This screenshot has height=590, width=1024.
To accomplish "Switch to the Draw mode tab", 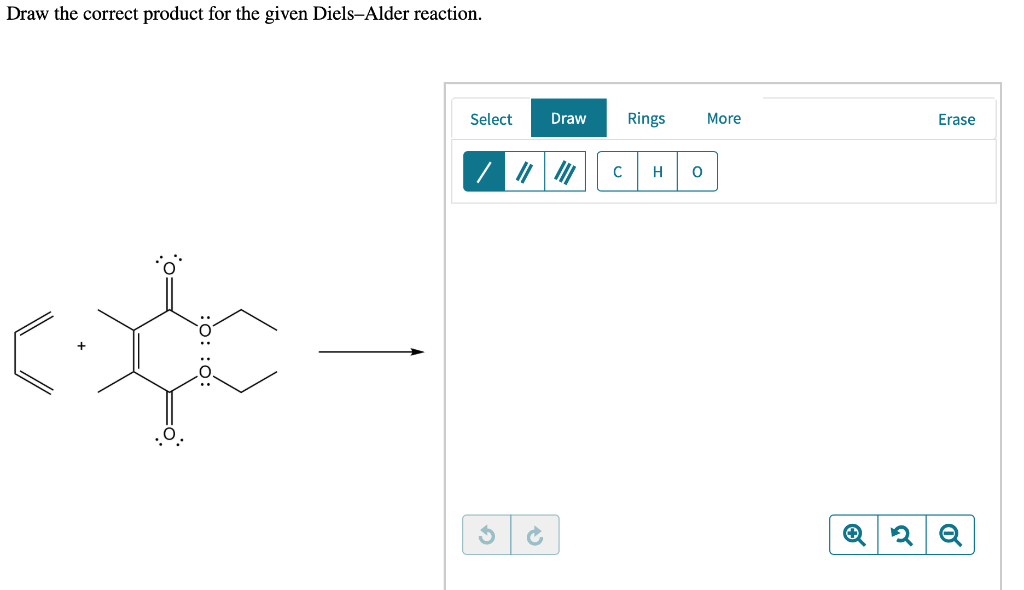I will click(568, 117).
